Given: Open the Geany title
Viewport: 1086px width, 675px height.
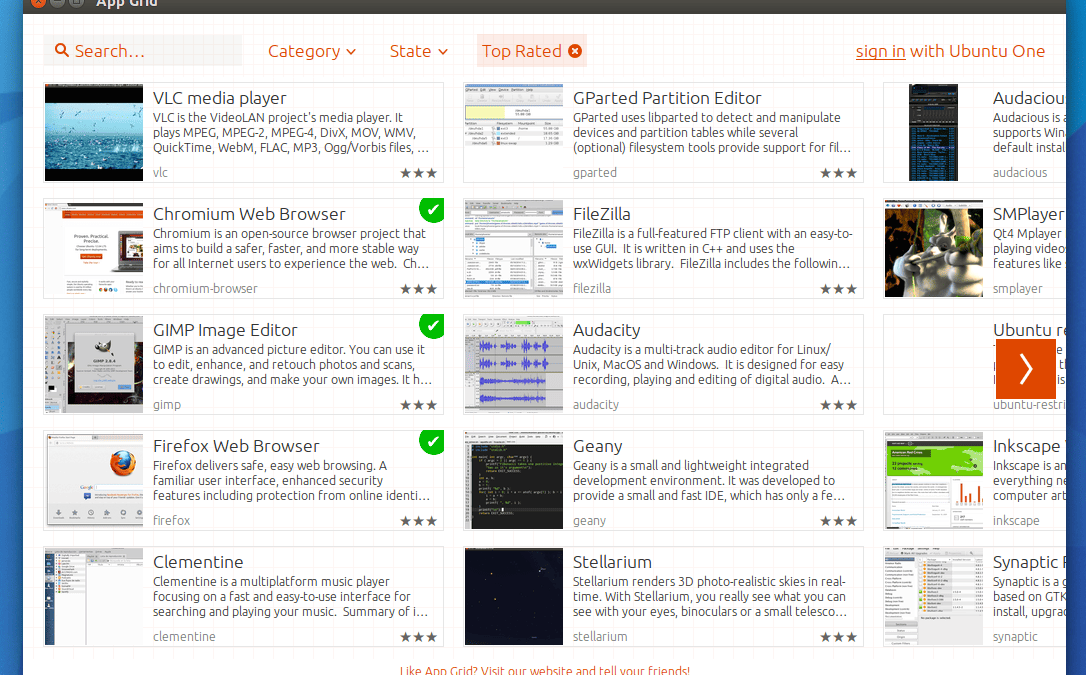Looking at the screenshot, I should (x=598, y=447).
